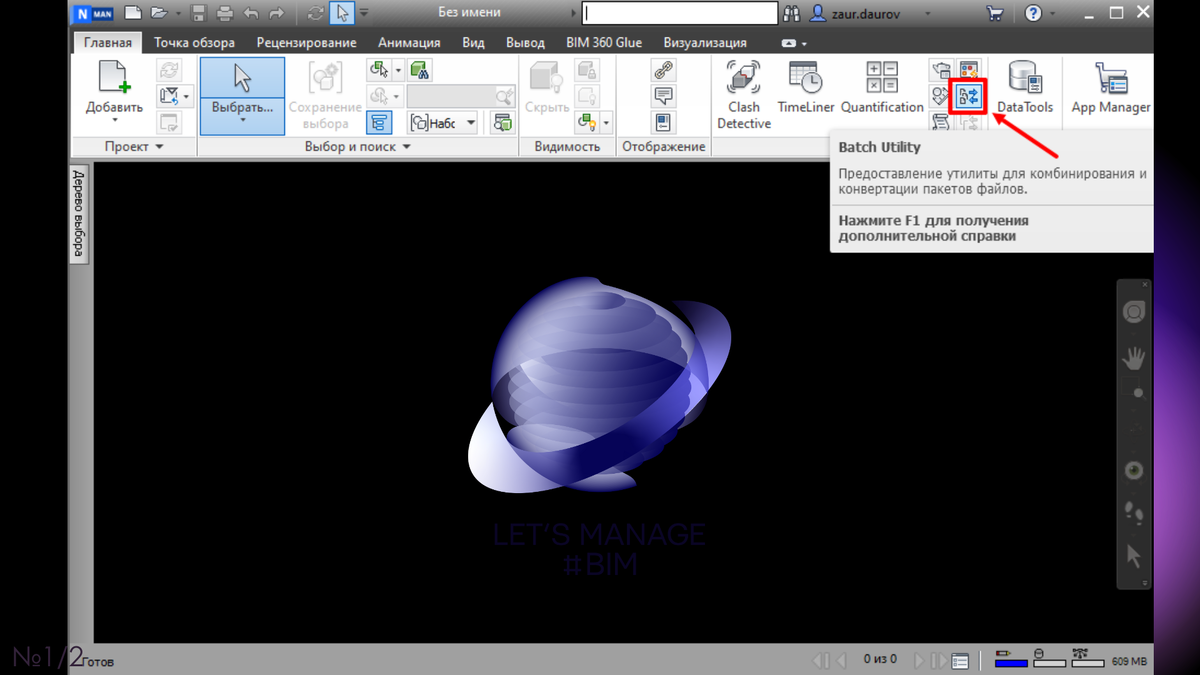This screenshot has width=1200, height=675.
Task: Click in the search input field in the title bar
Action: tap(680, 13)
